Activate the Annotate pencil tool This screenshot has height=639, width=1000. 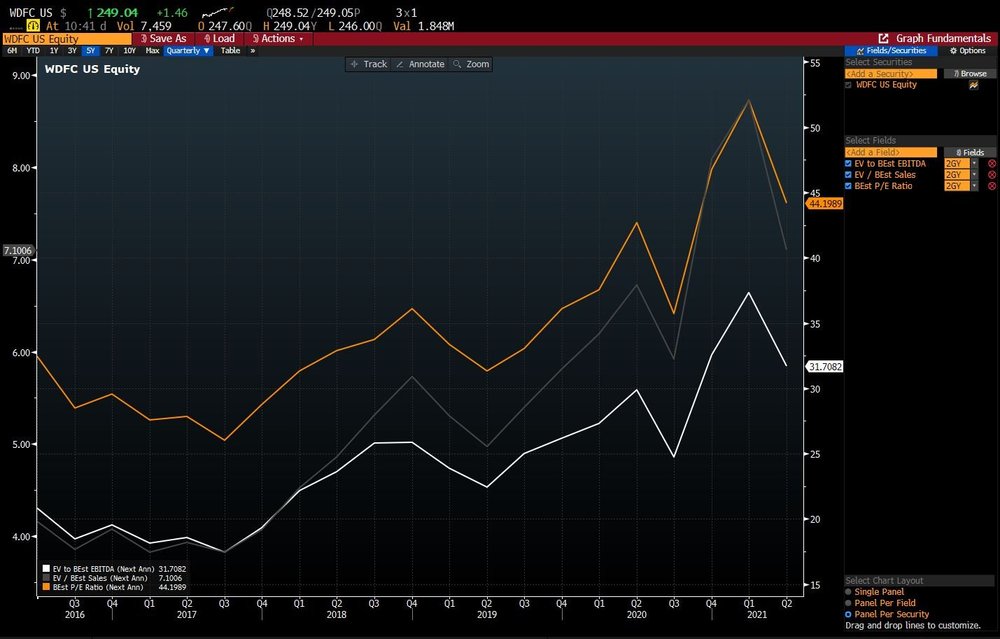click(x=420, y=64)
